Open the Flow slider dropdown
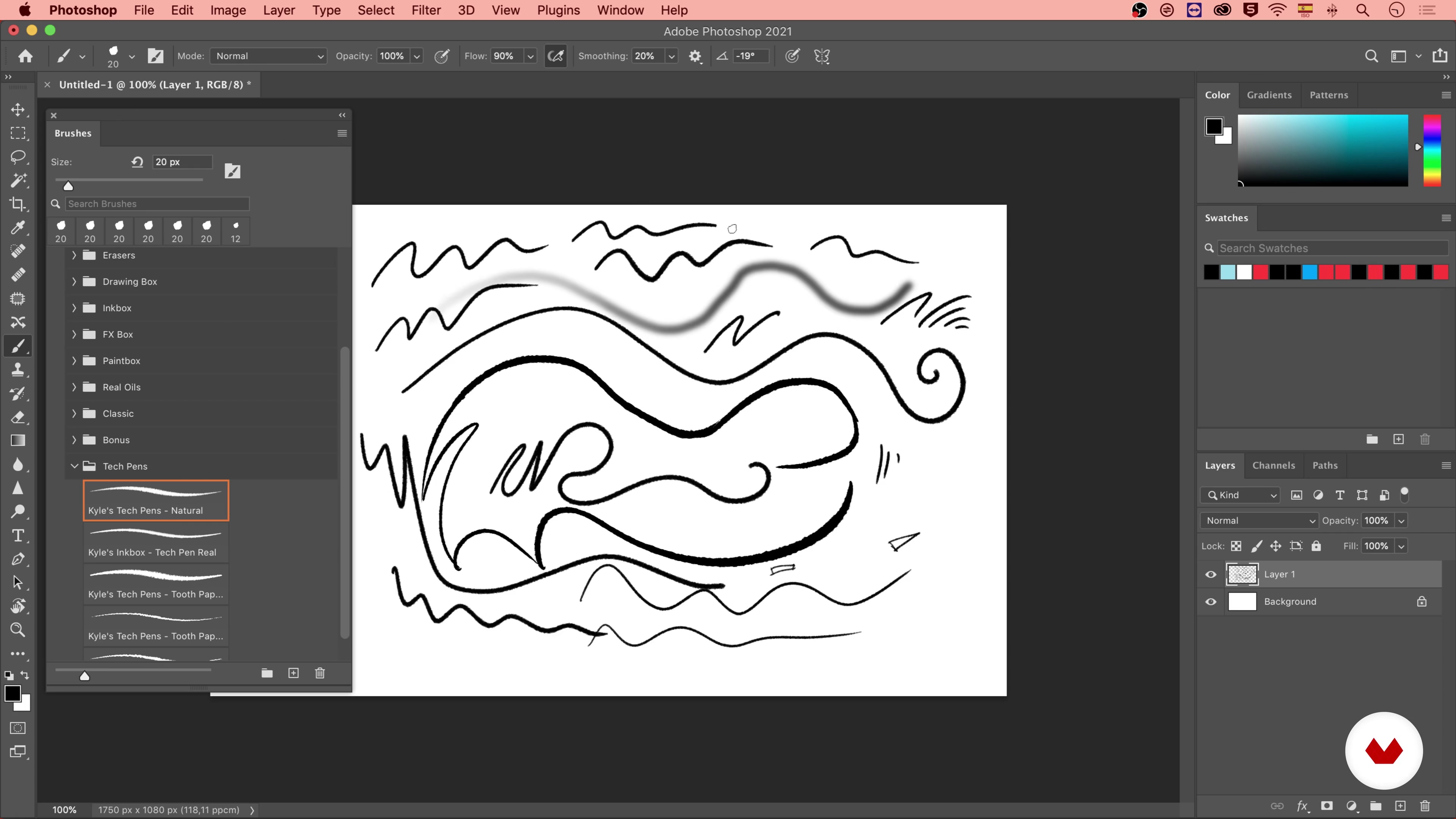This screenshot has width=1456, height=819. 530,56
